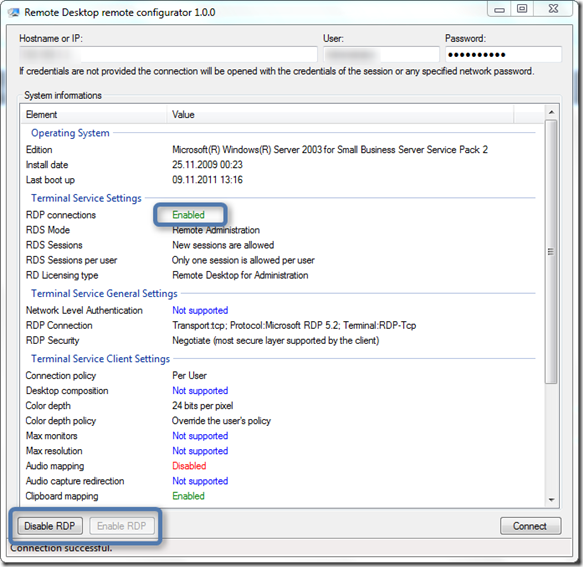This screenshot has width=583, height=567.
Task: Click the vertical scrollbar thumb
Action: click(x=551, y=252)
